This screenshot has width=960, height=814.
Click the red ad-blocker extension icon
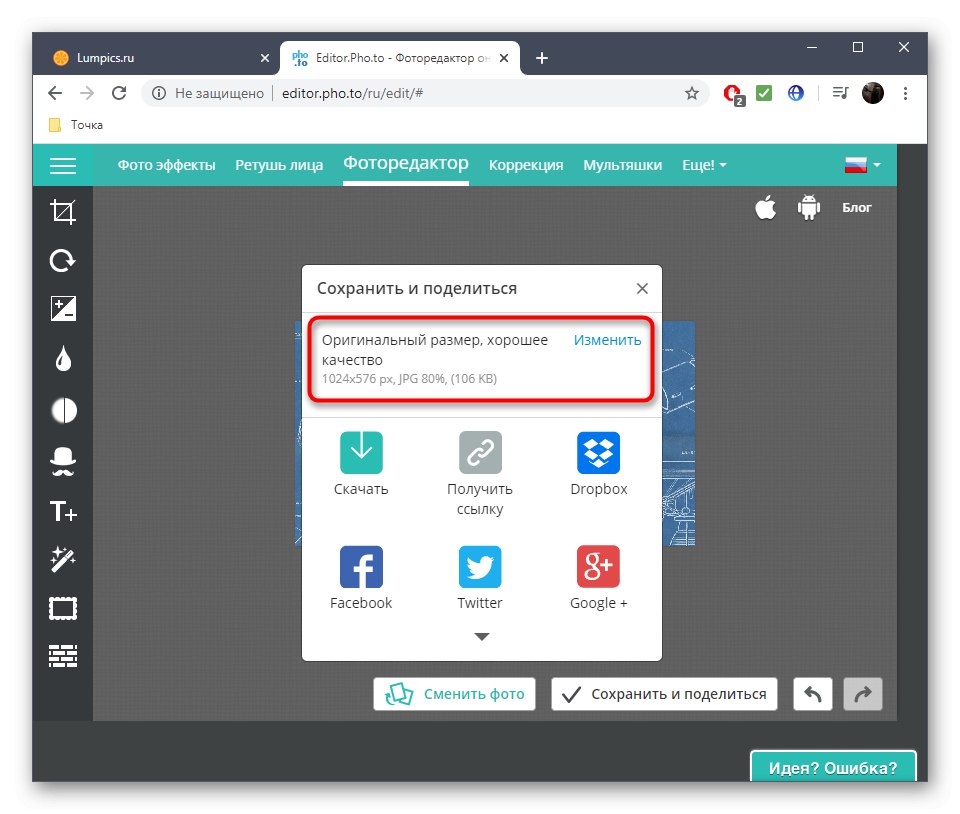(x=733, y=94)
